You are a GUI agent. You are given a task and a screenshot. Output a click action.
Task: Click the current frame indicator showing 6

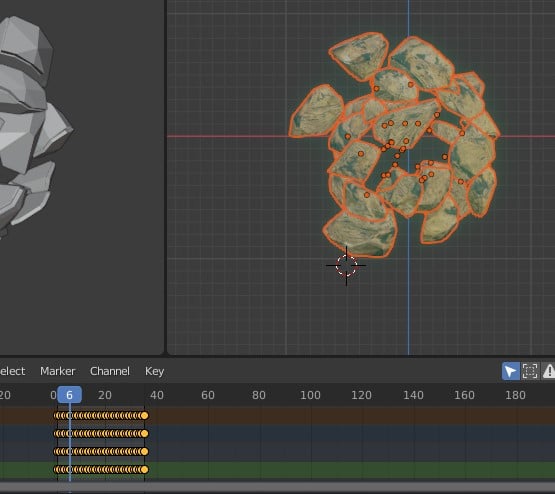pyautogui.click(x=69, y=395)
